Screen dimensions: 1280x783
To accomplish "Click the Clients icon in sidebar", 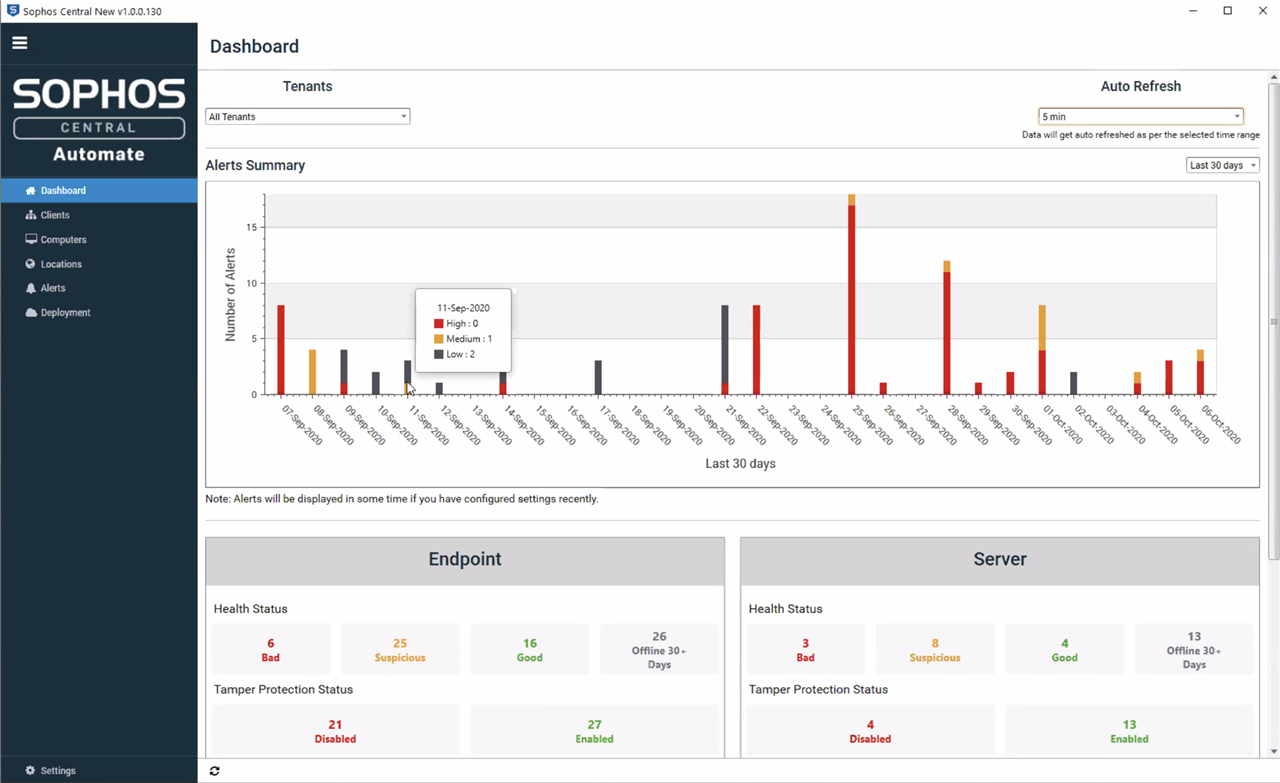I will pyautogui.click(x=31, y=215).
